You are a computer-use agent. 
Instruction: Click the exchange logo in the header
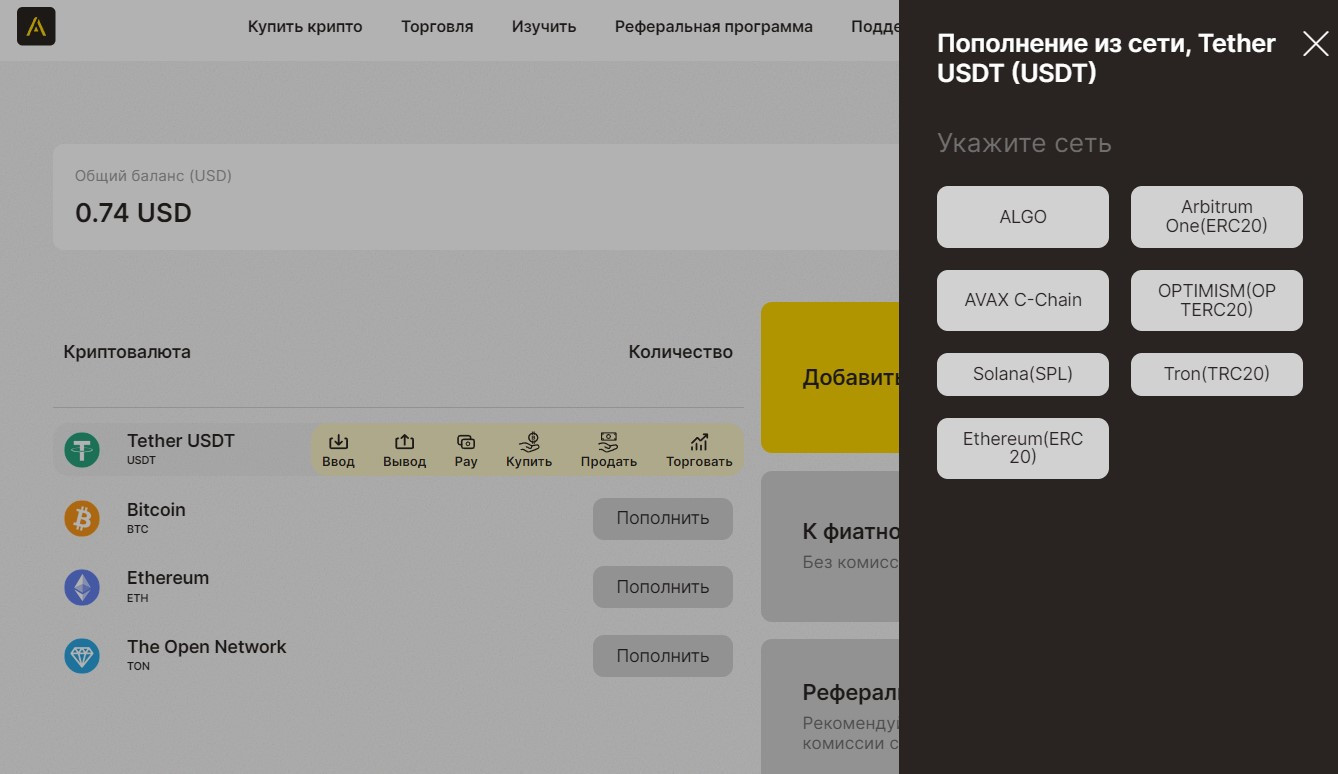pos(36,27)
